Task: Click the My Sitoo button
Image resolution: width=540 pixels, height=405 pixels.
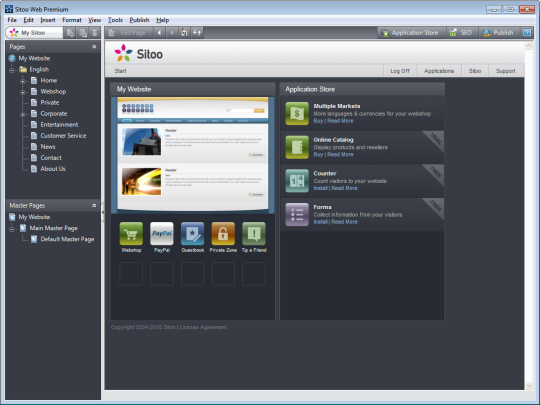Action: coord(34,33)
